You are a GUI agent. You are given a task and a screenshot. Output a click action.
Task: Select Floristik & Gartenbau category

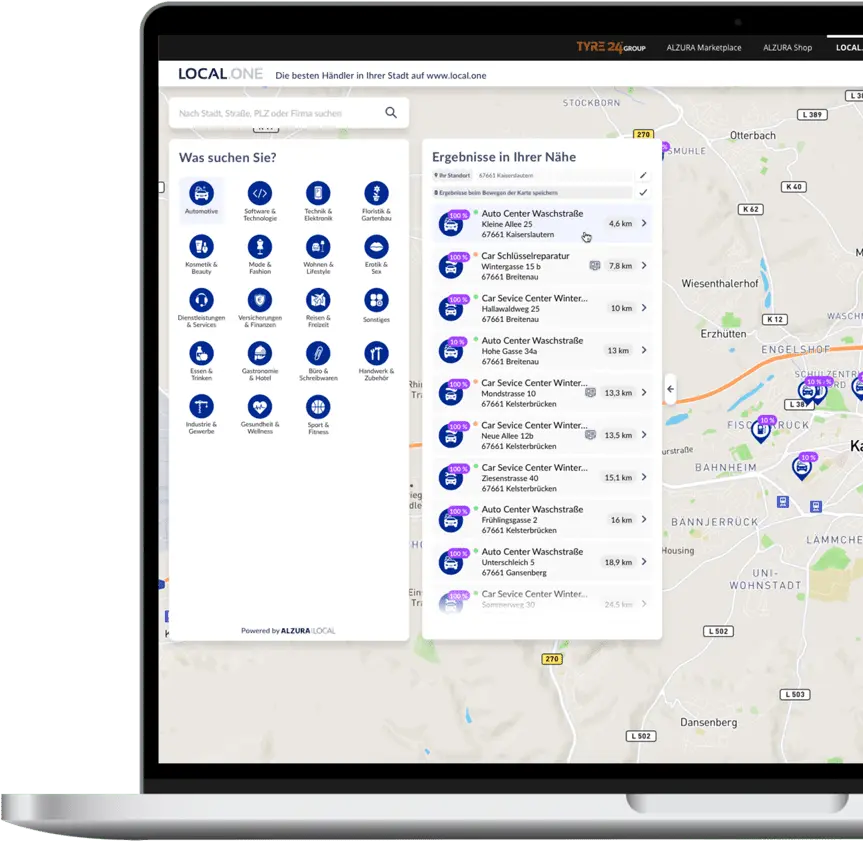(376, 193)
